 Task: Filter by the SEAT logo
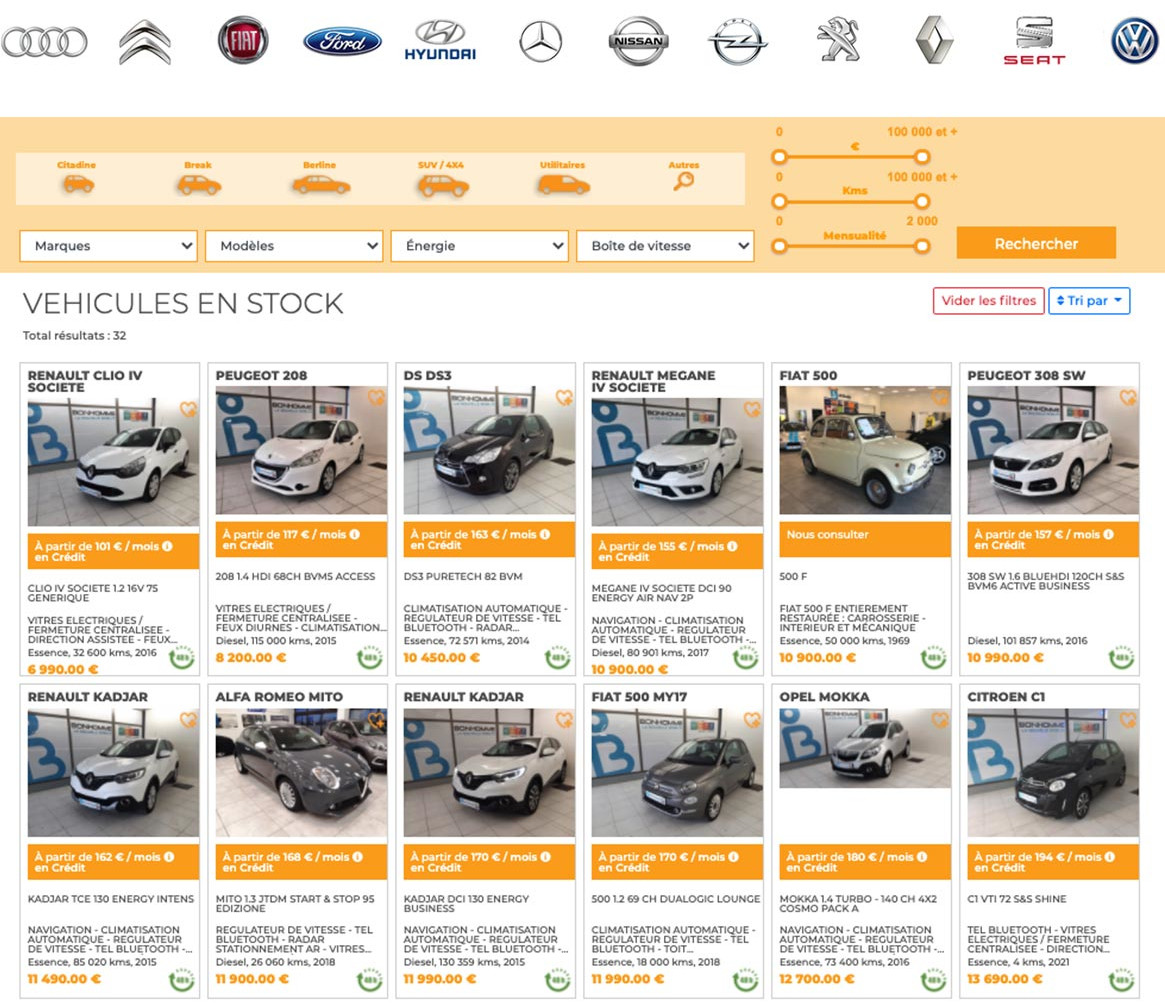[x=1034, y=41]
